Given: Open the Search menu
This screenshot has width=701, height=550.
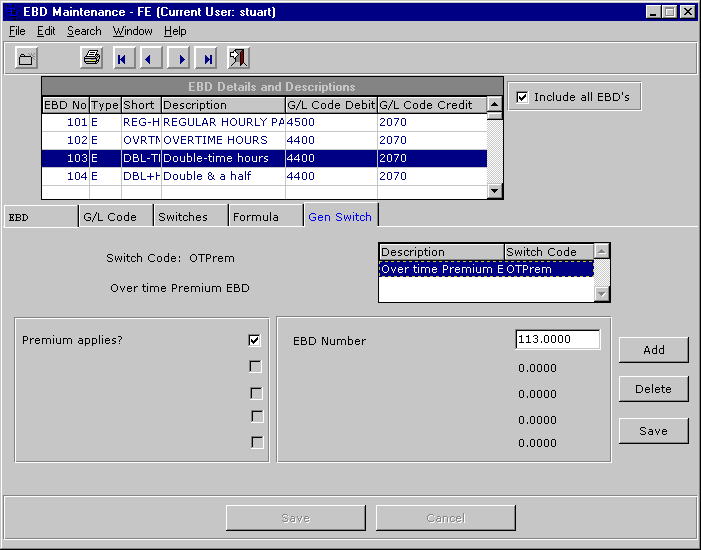Looking at the screenshot, I should (x=84, y=31).
